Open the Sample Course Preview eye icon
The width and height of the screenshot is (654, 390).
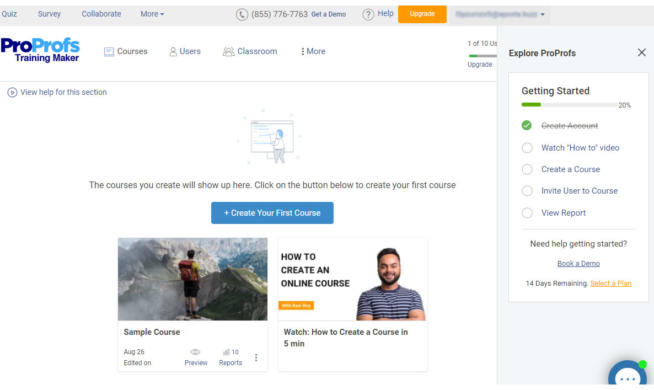195,352
